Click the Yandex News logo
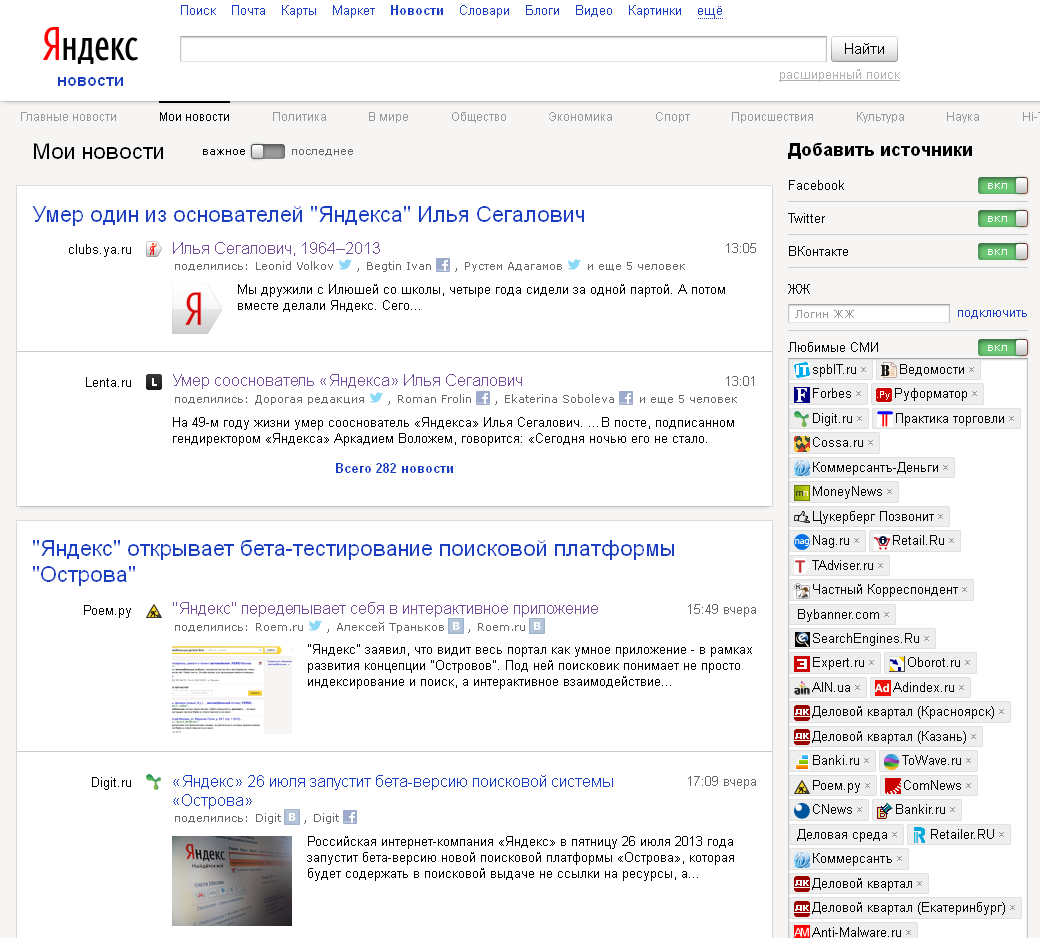Image resolution: width=1040 pixels, height=938 pixels. [90, 56]
